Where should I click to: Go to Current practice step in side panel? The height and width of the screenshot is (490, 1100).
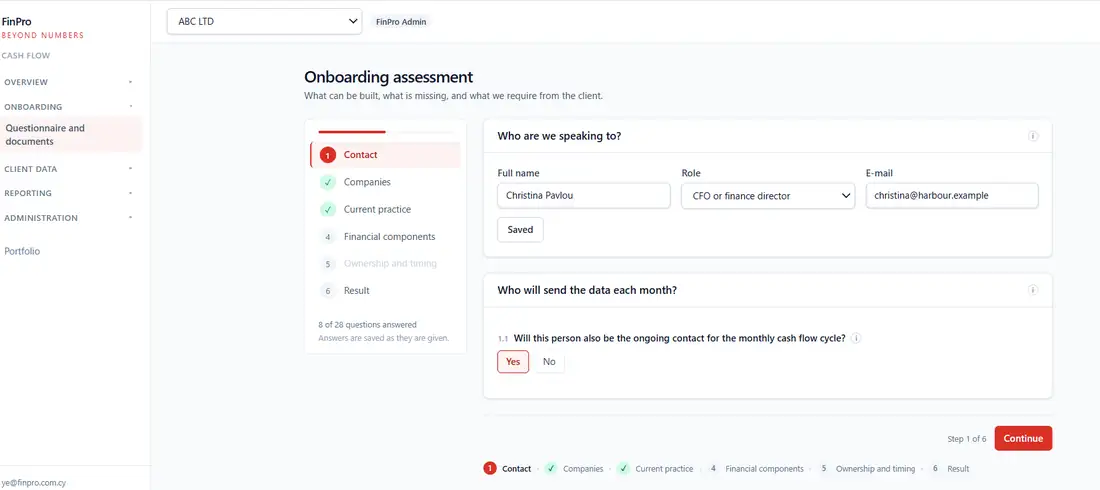click(x=385, y=209)
